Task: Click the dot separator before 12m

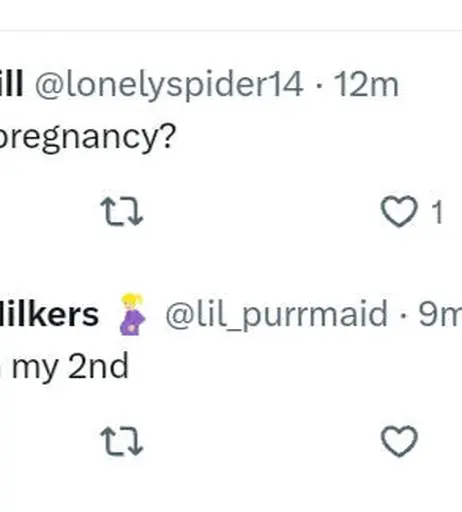Action: click(319, 86)
